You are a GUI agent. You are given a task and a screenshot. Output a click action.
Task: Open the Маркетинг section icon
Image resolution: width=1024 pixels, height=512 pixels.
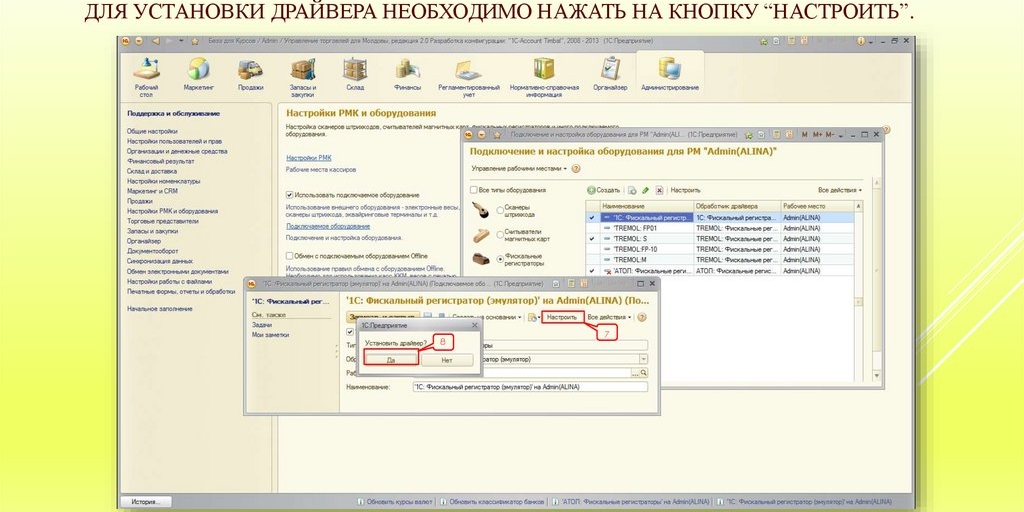click(198, 70)
